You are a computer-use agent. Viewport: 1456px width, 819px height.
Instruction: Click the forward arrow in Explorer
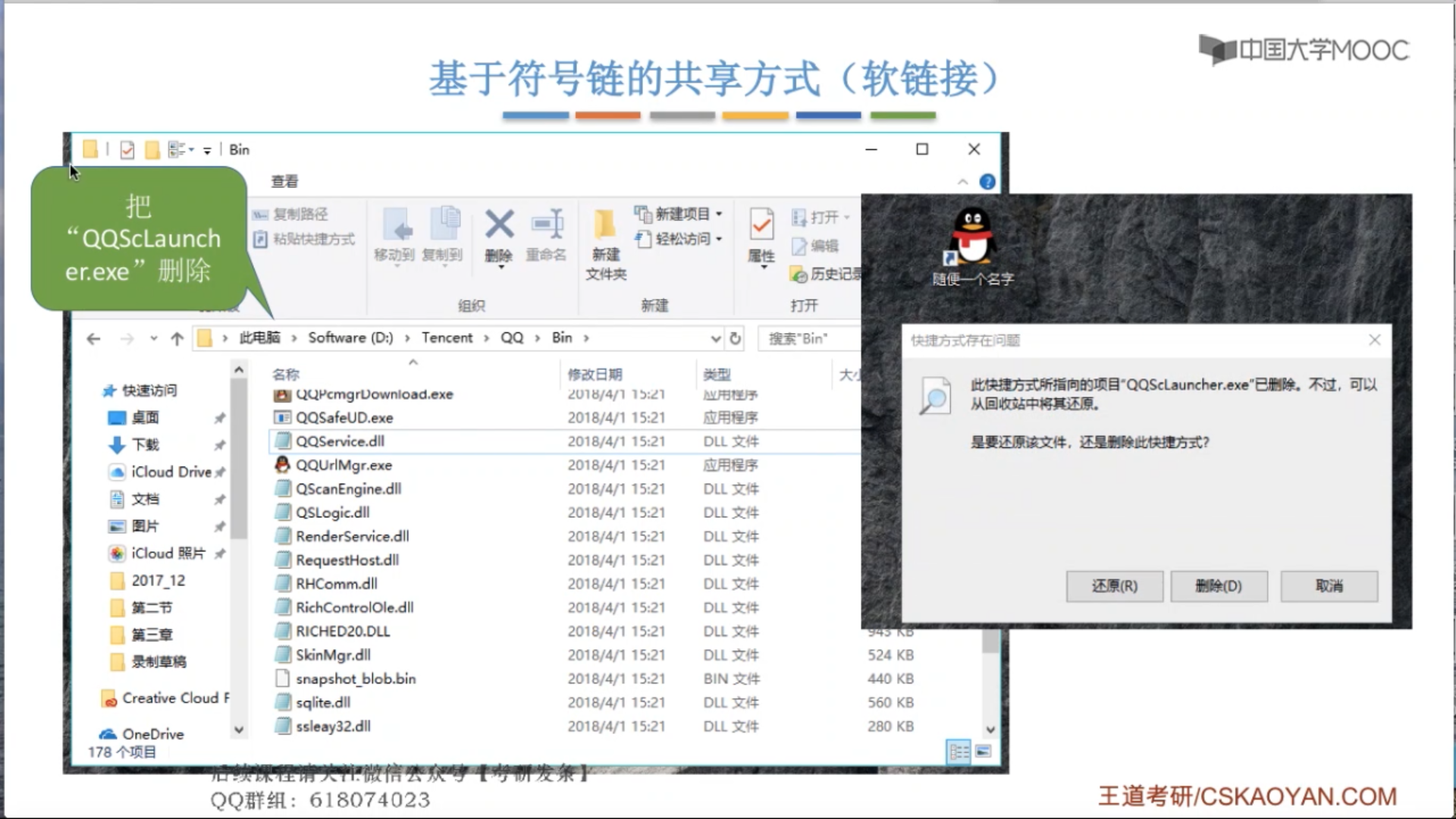(127, 339)
